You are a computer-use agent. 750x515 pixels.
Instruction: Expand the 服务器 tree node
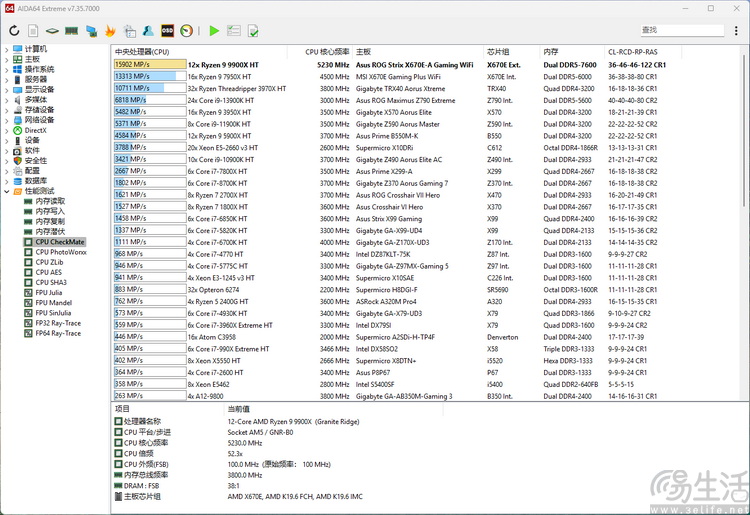coord(7,79)
